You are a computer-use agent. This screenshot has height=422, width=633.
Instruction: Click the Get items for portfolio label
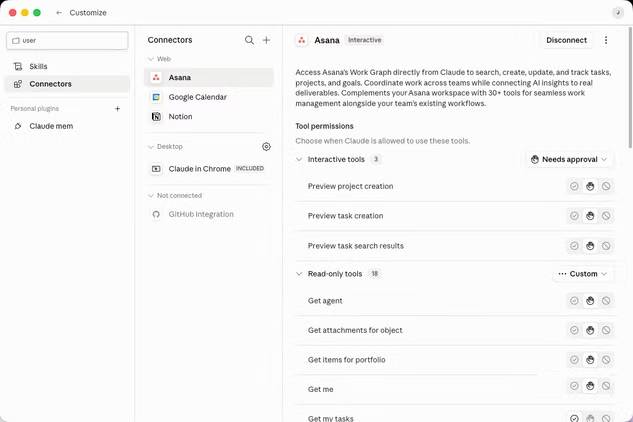click(x=346, y=359)
